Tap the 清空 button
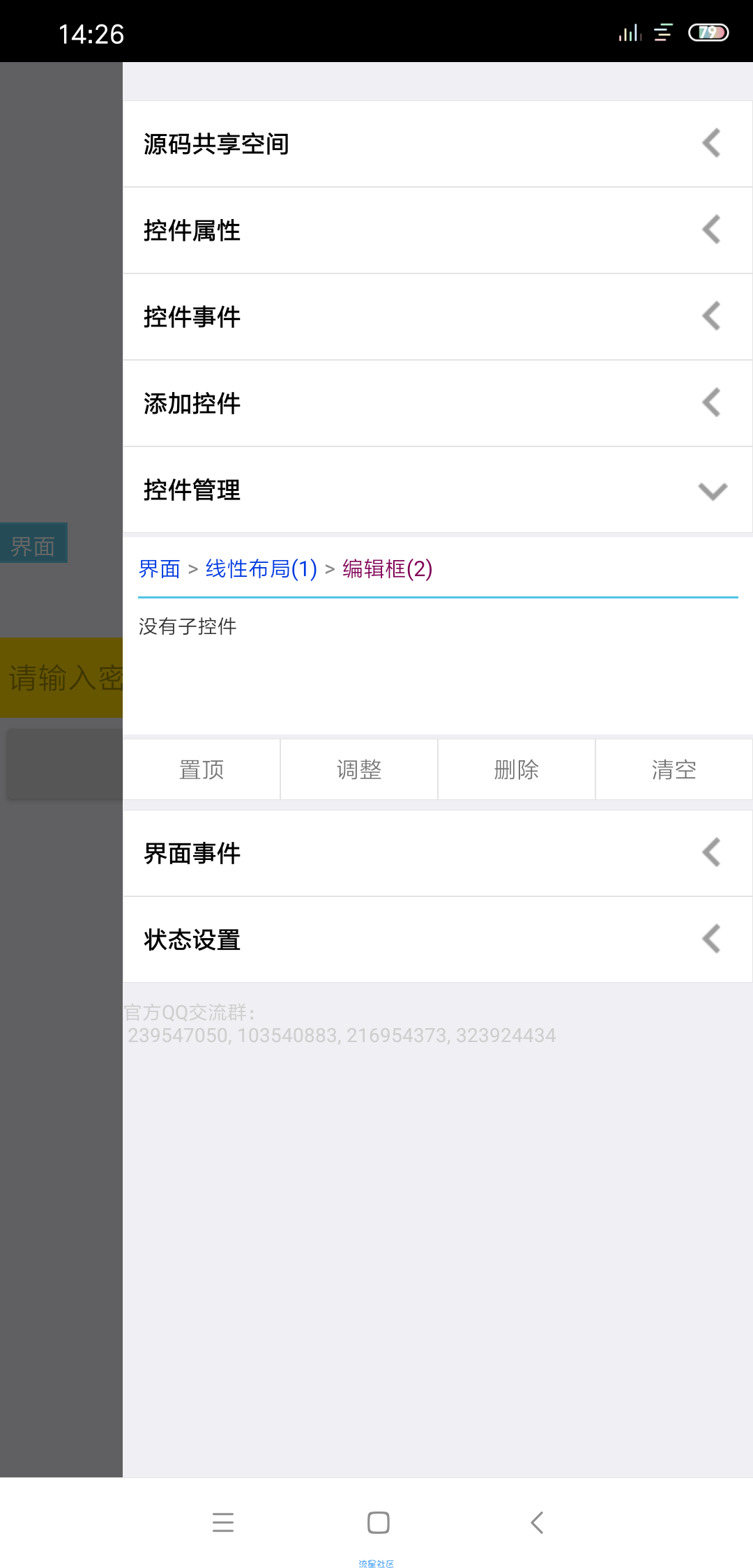753x1568 pixels. click(x=674, y=769)
